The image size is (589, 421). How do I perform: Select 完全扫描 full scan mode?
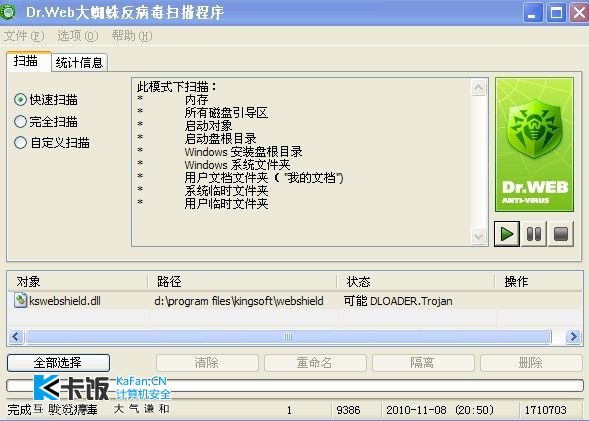(x=46, y=122)
